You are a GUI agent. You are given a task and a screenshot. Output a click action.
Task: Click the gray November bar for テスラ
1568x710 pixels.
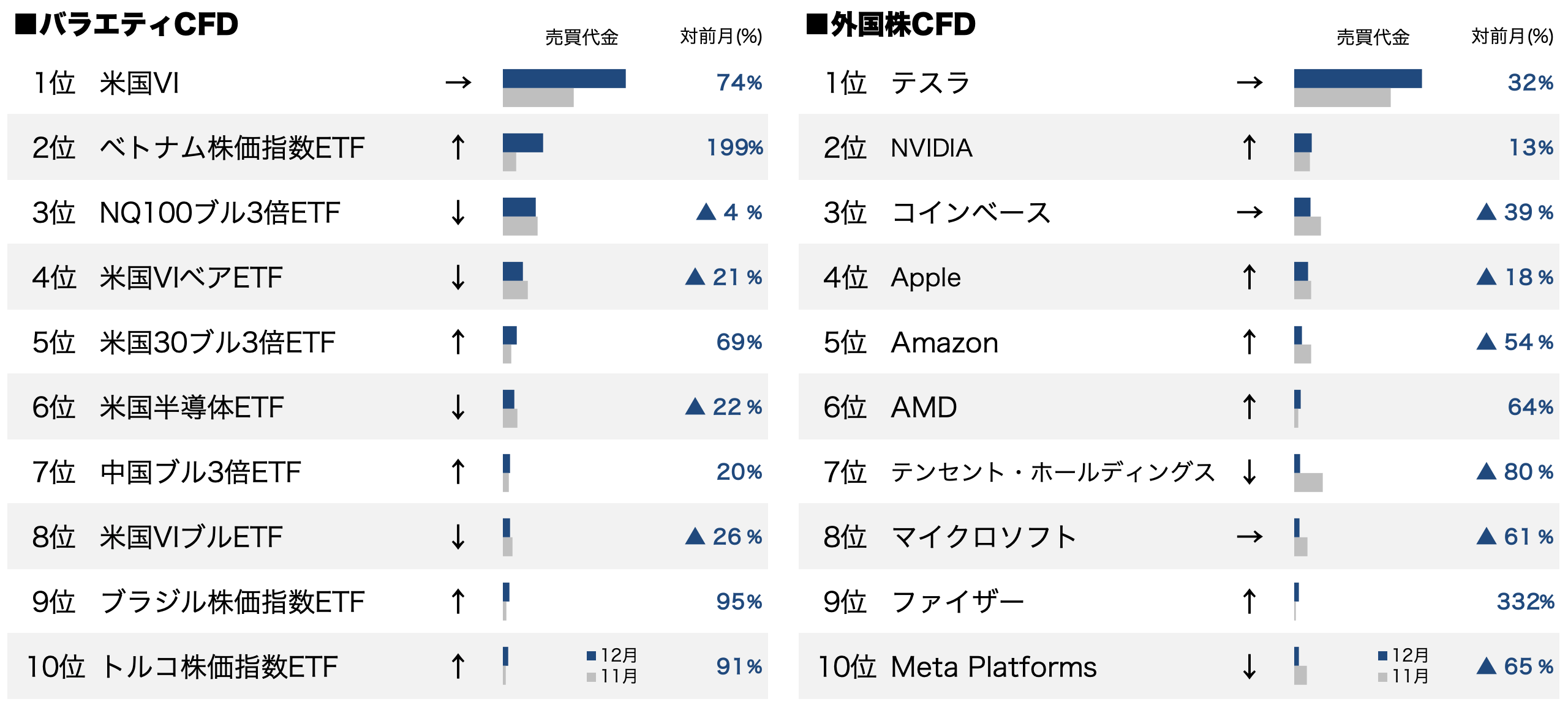pos(1341,98)
